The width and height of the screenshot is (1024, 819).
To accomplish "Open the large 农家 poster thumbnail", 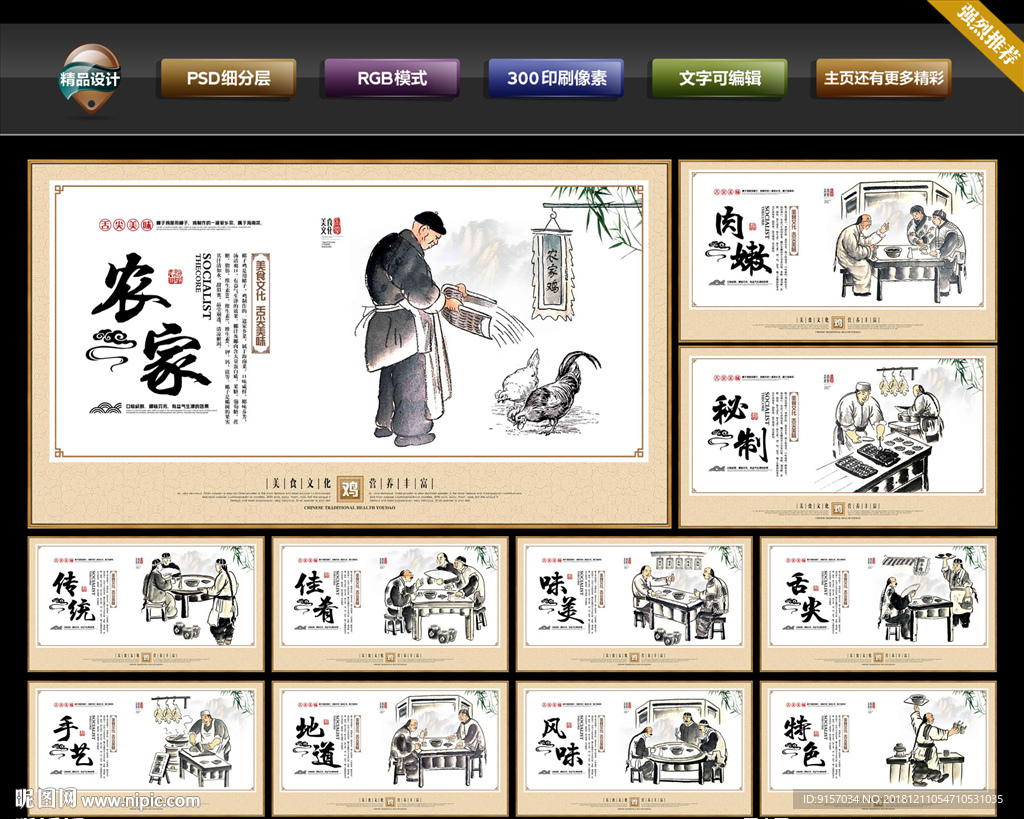I will pos(349,344).
